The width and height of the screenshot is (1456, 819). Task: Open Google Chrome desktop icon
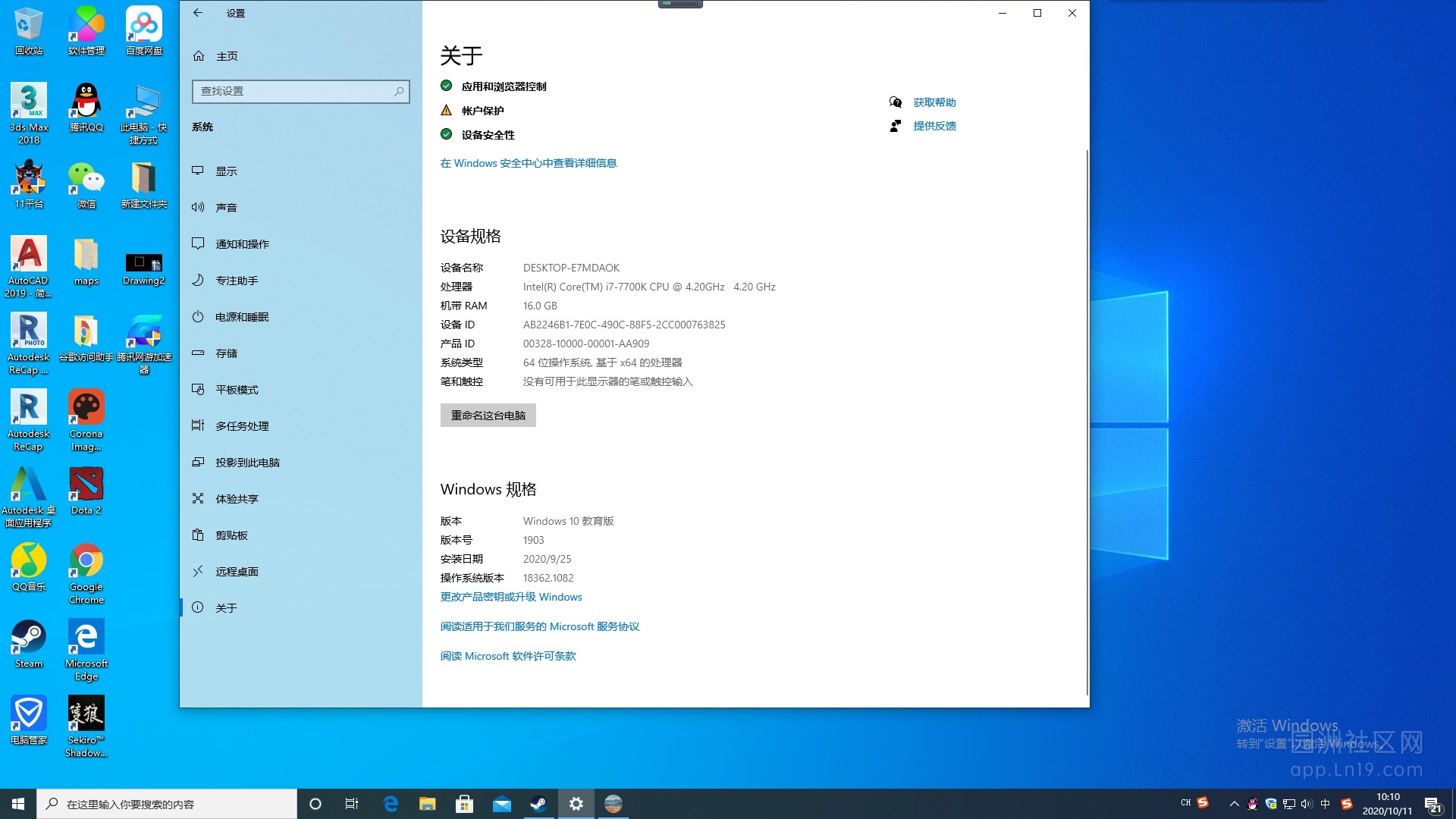pyautogui.click(x=86, y=563)
